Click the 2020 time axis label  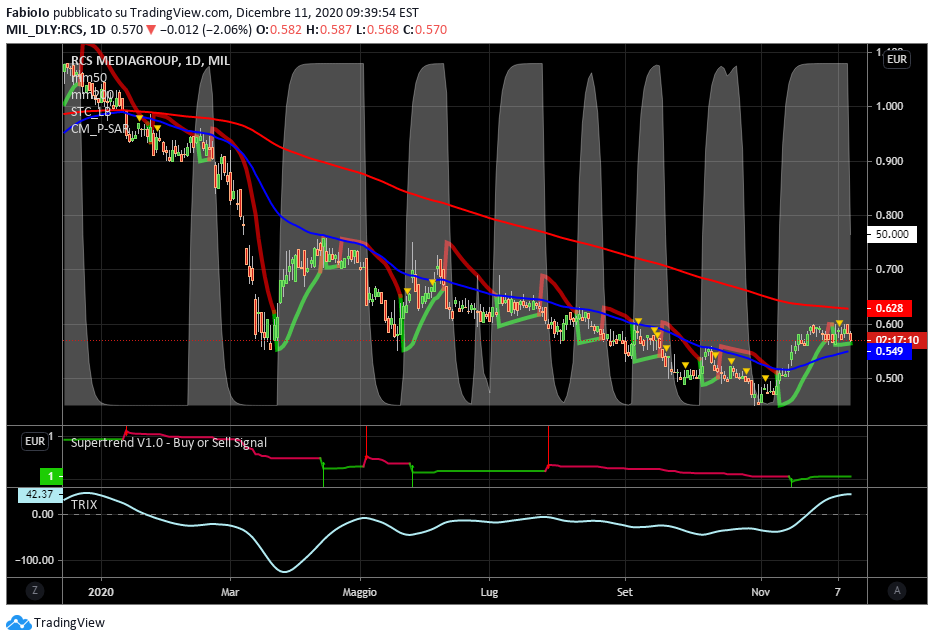tap(101, 592)
